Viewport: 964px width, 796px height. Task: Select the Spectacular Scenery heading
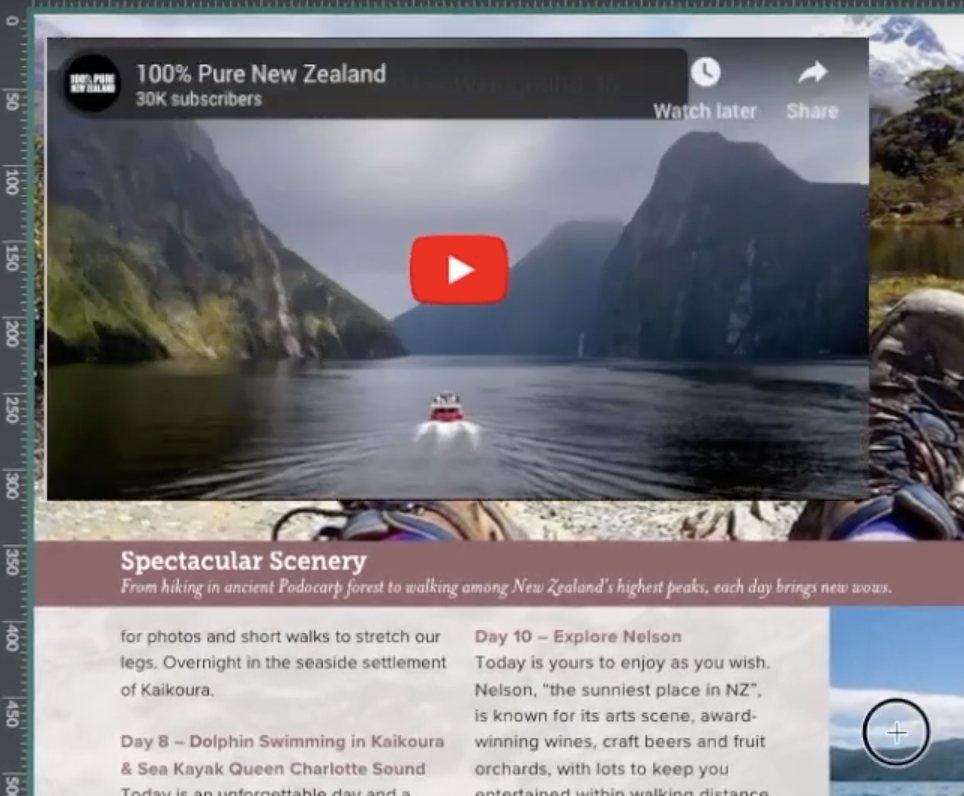coord(243,561)
